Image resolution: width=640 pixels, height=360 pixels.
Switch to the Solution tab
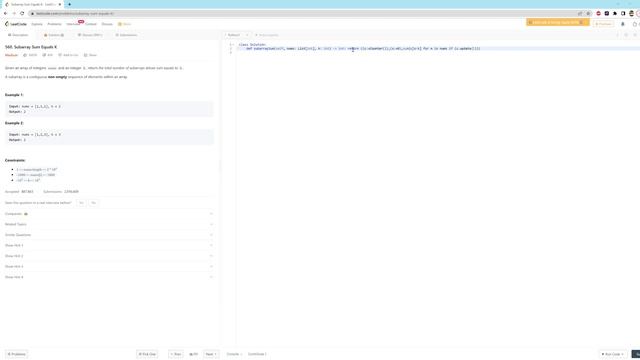(x=54, y=35)
